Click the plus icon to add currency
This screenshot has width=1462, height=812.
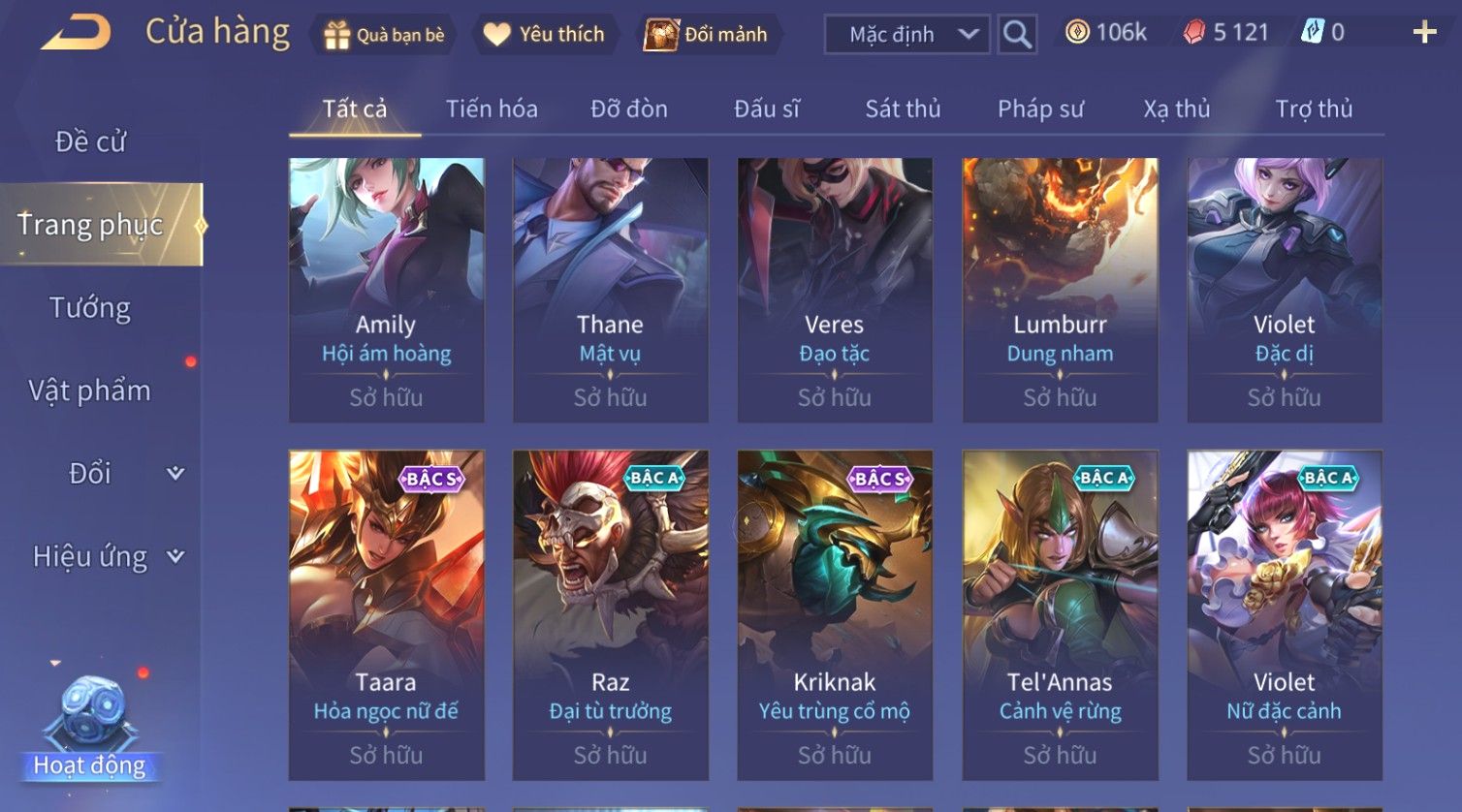click(1424, 33)
